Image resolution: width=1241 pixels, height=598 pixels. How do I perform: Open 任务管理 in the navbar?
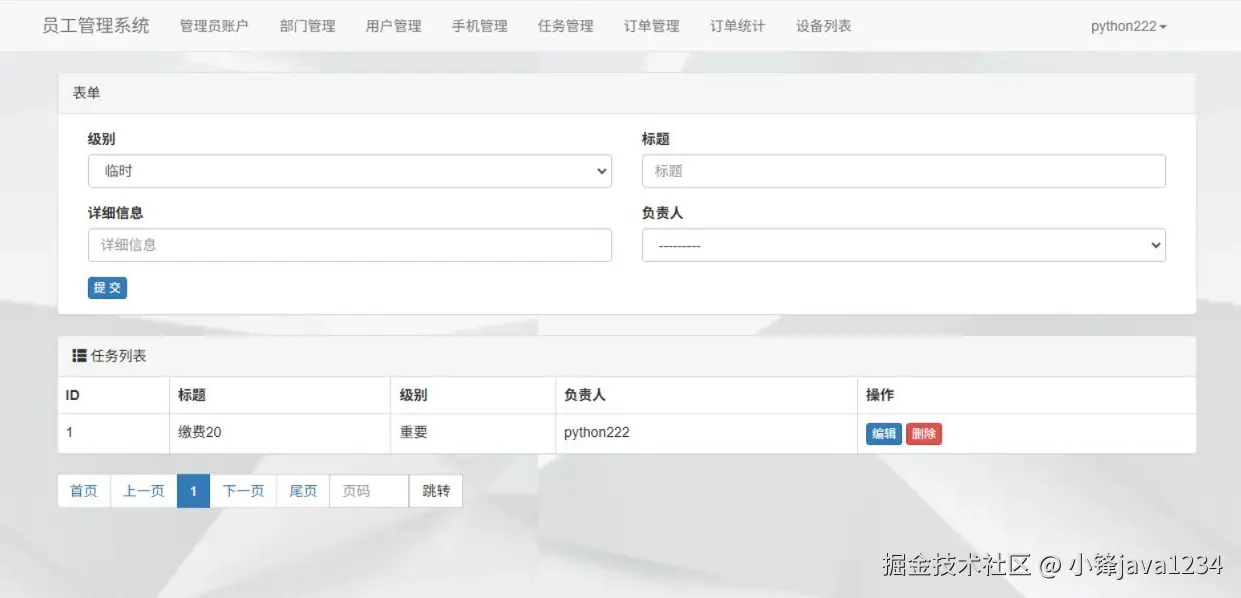566,26
